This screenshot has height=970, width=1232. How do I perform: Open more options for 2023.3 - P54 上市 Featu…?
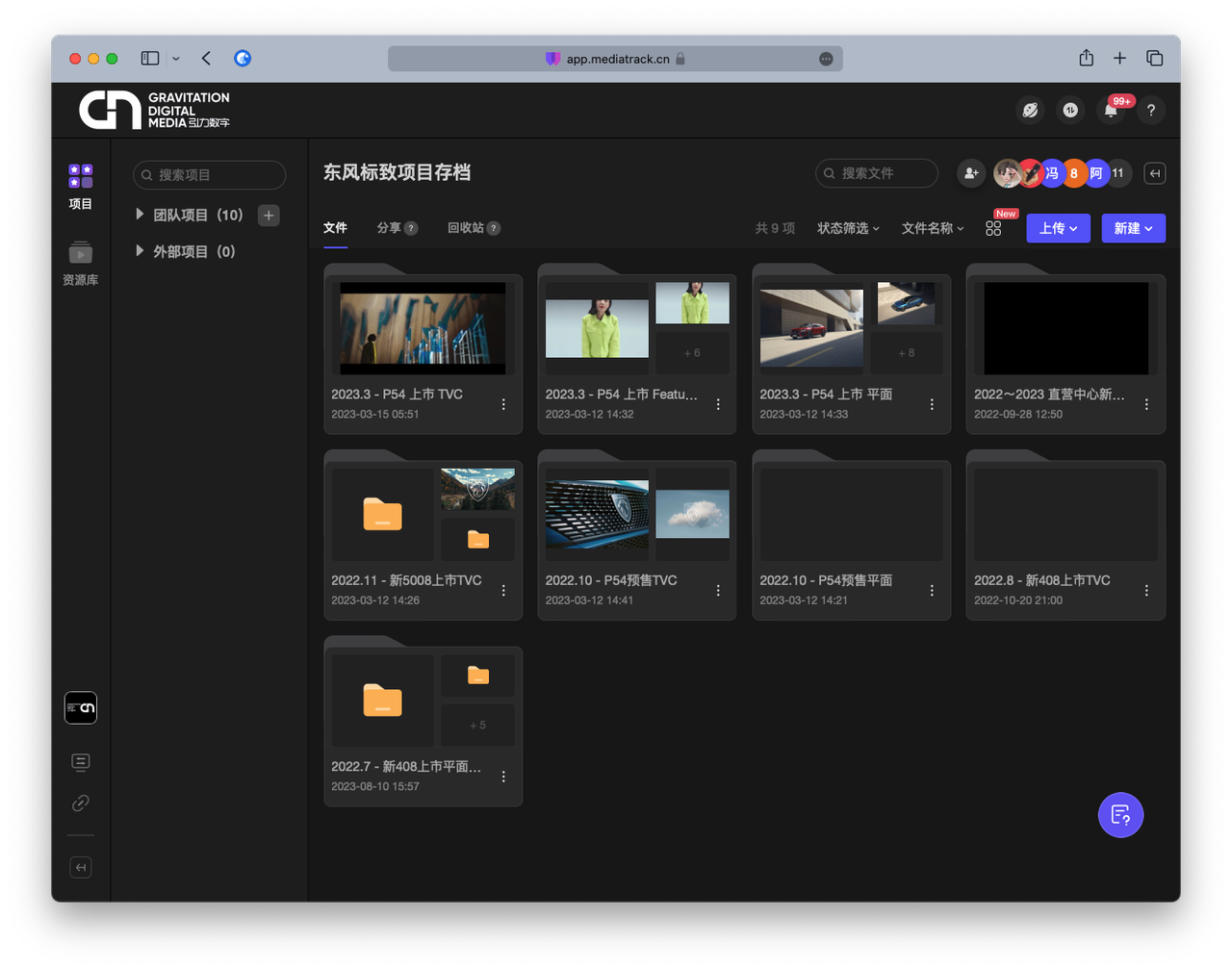pyautogui.click(x=718, y=404)
